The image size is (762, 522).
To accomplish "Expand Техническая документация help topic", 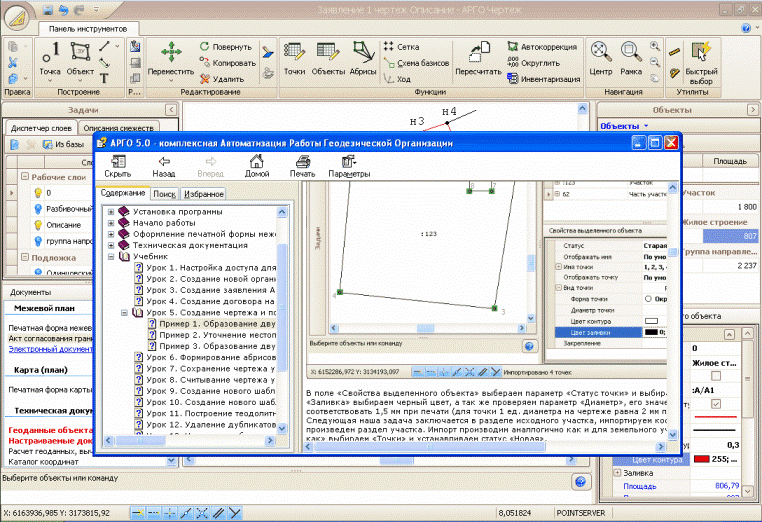I will 111,245.
